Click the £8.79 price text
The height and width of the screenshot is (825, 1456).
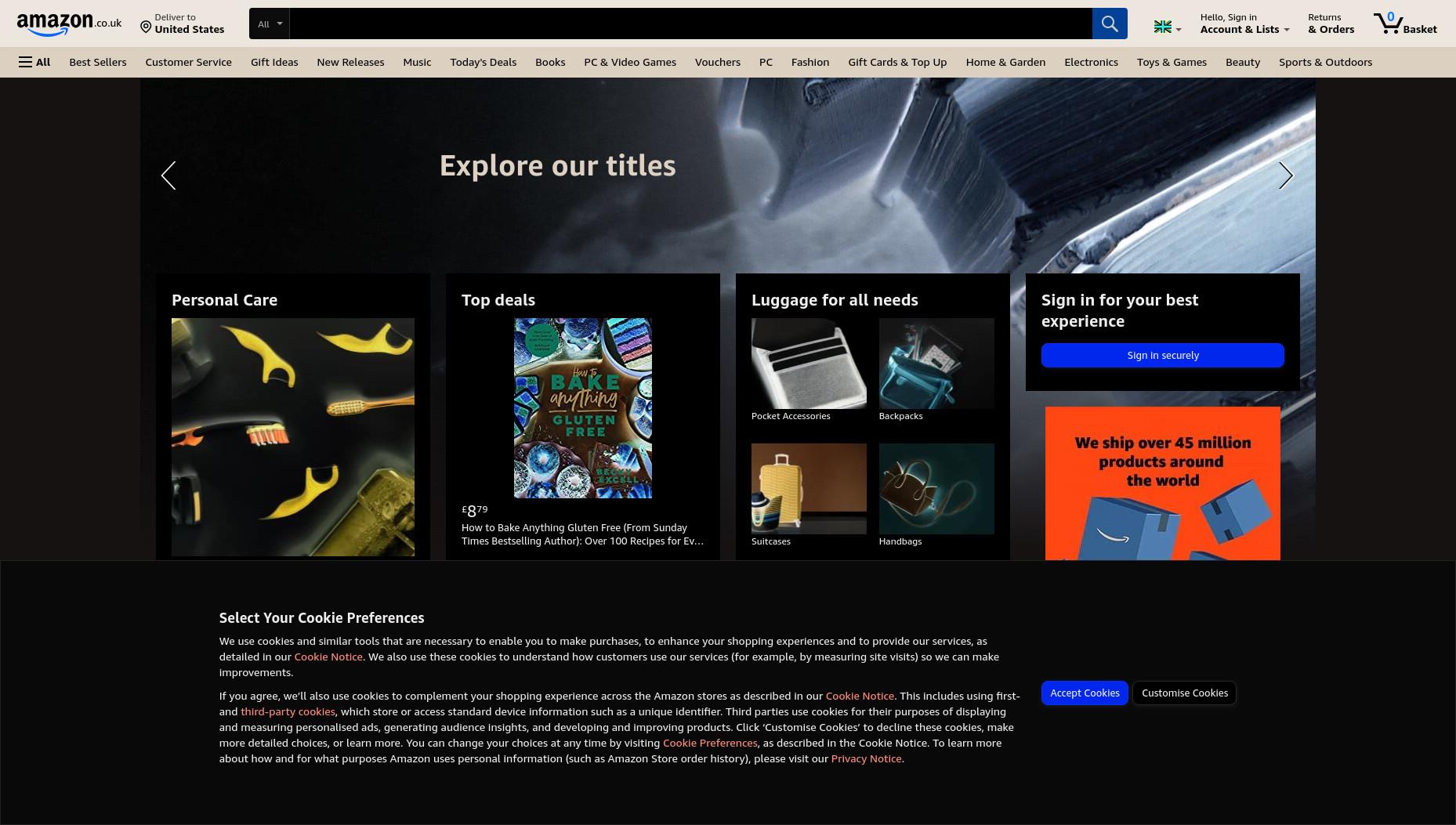click(475, 511)
